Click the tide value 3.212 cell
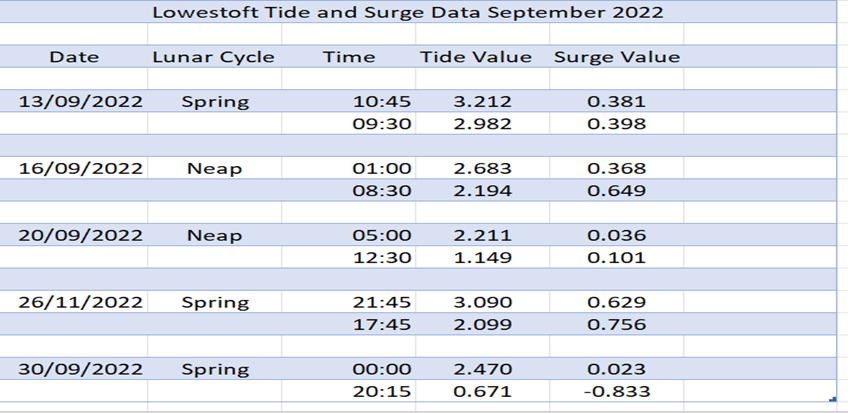 482,101
